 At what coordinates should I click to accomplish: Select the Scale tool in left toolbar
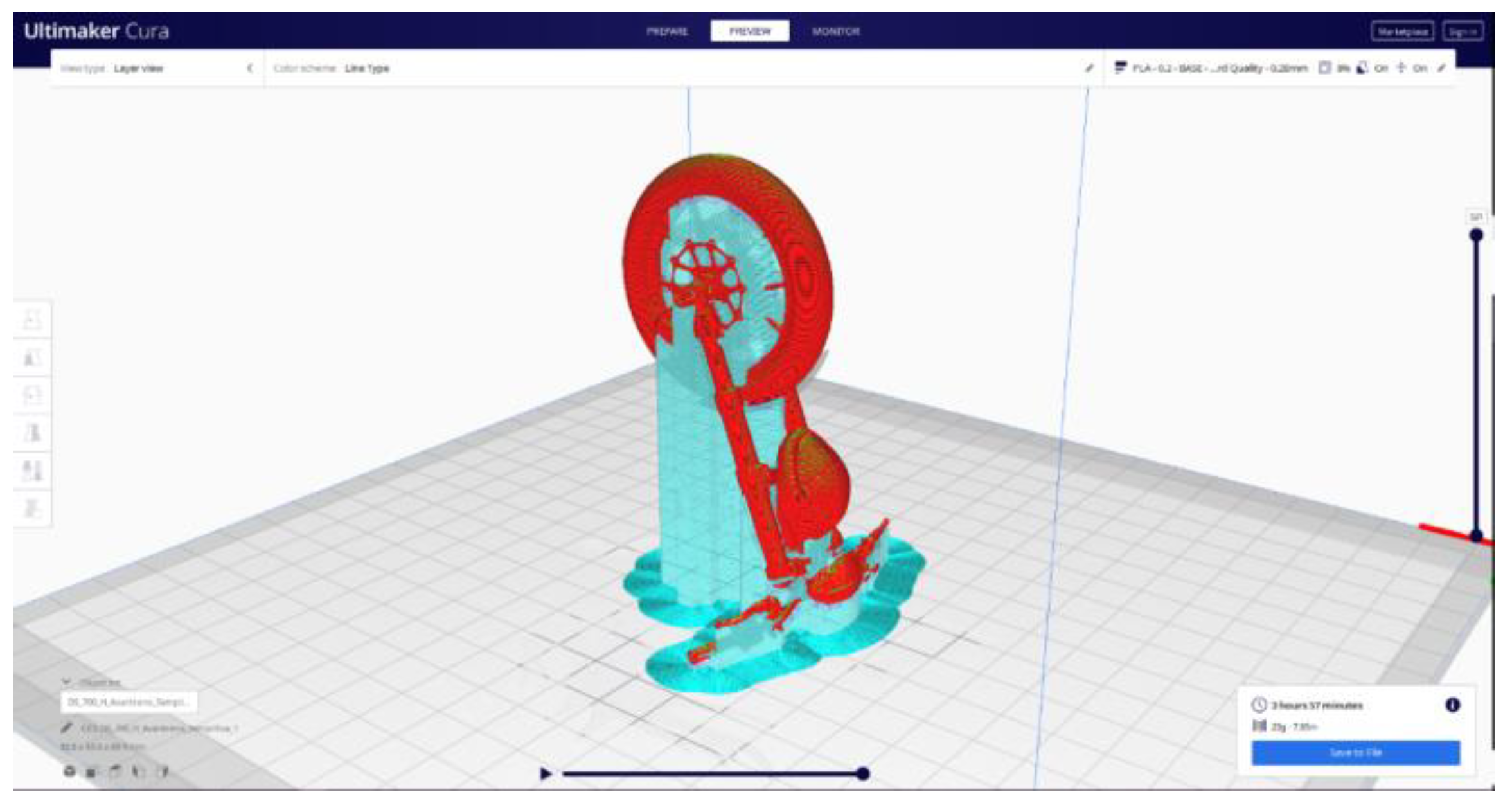click(32, 357)
